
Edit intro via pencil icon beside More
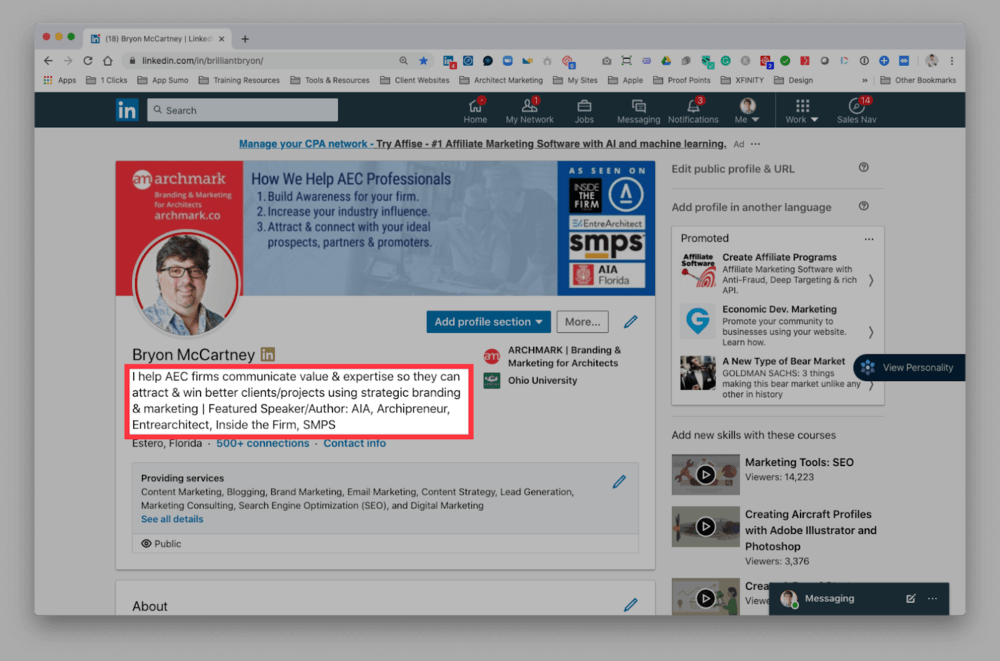(x=631, y=322)
